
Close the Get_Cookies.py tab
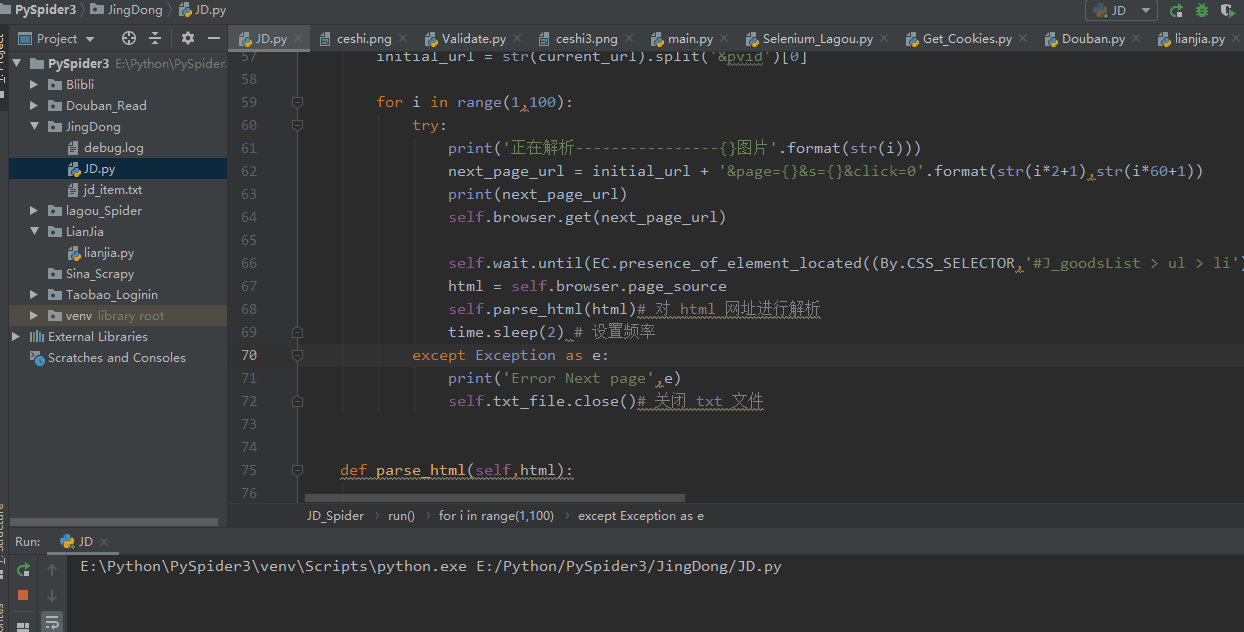1023,39
